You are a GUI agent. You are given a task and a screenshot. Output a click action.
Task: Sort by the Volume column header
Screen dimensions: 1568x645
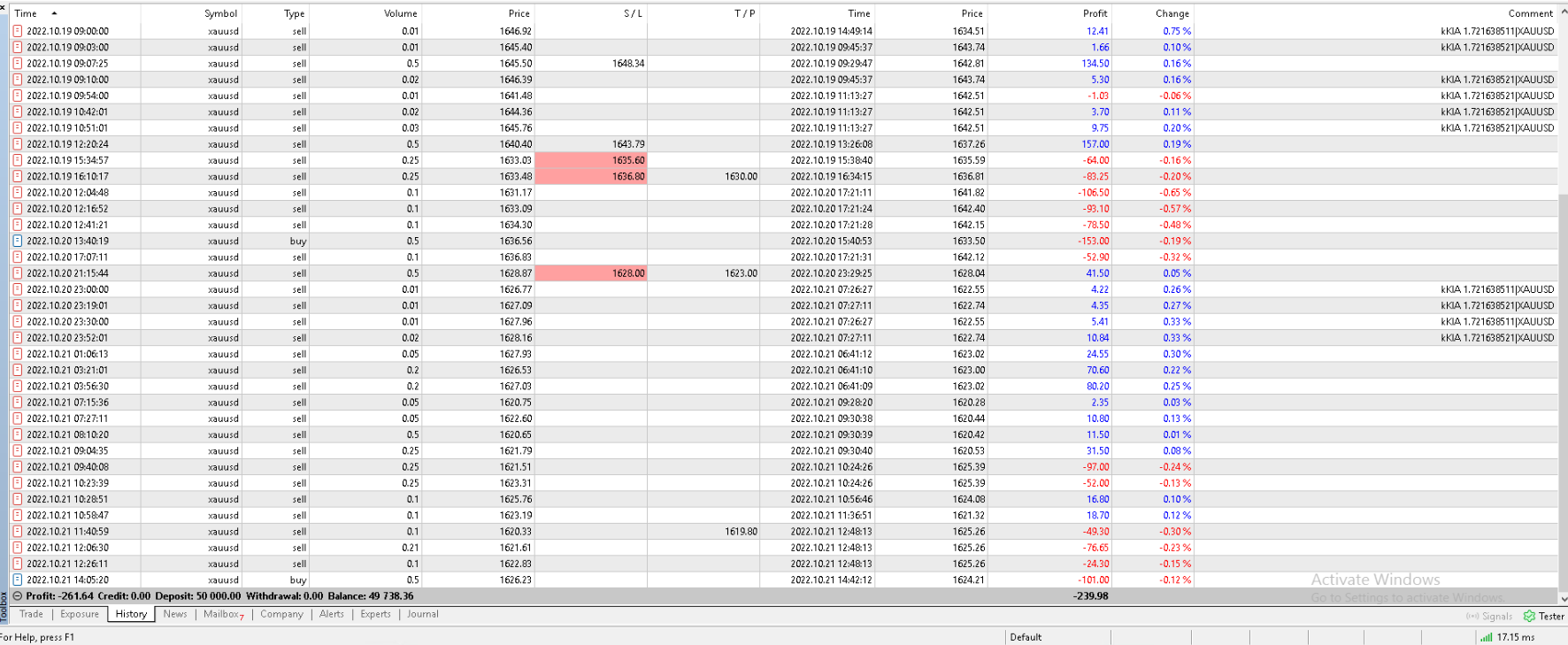pyautogui.click(x=401, y=13)
